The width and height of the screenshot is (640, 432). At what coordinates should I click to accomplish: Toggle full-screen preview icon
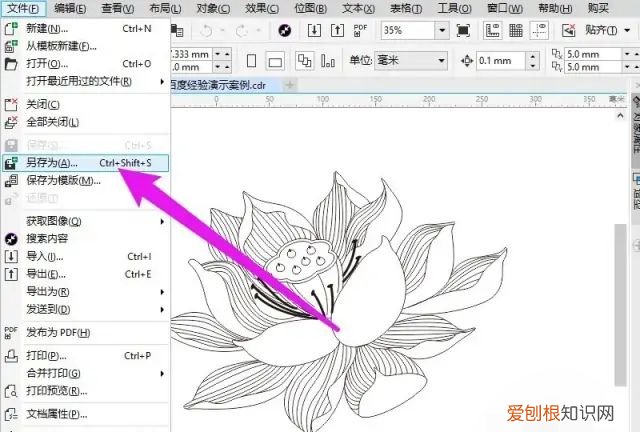[x=463, y=30]
